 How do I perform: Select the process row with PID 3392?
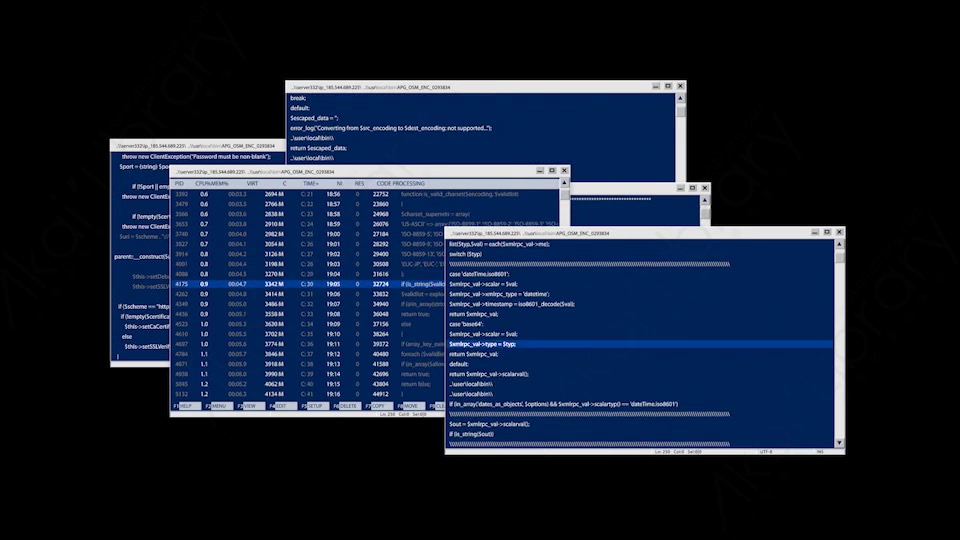(x=365, y=194)
